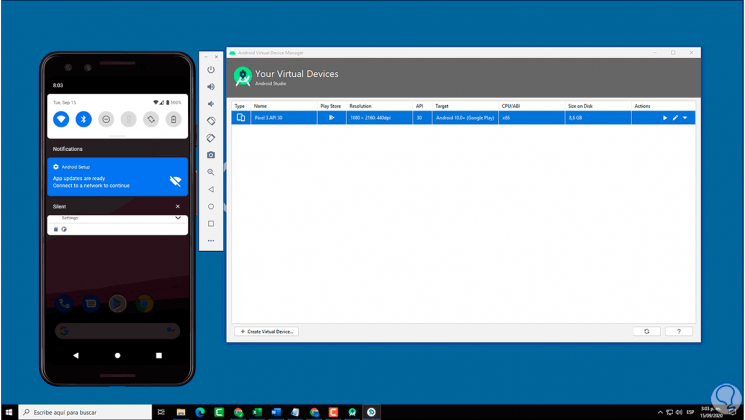Open File Explorer from the taskbar
The image size is (745, 420).
[181, 412]
